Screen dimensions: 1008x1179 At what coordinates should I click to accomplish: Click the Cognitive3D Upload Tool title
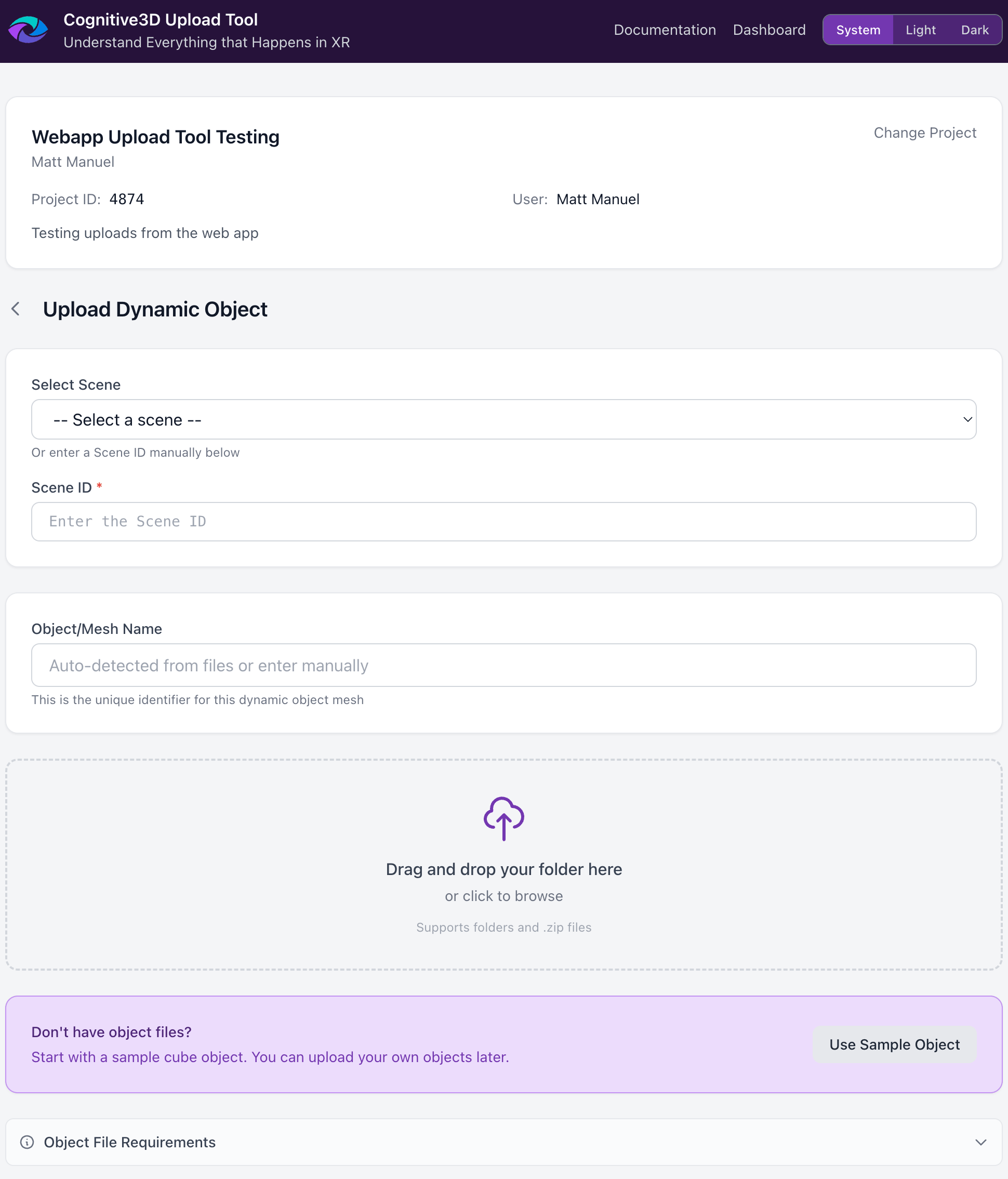tap(161, 19)
